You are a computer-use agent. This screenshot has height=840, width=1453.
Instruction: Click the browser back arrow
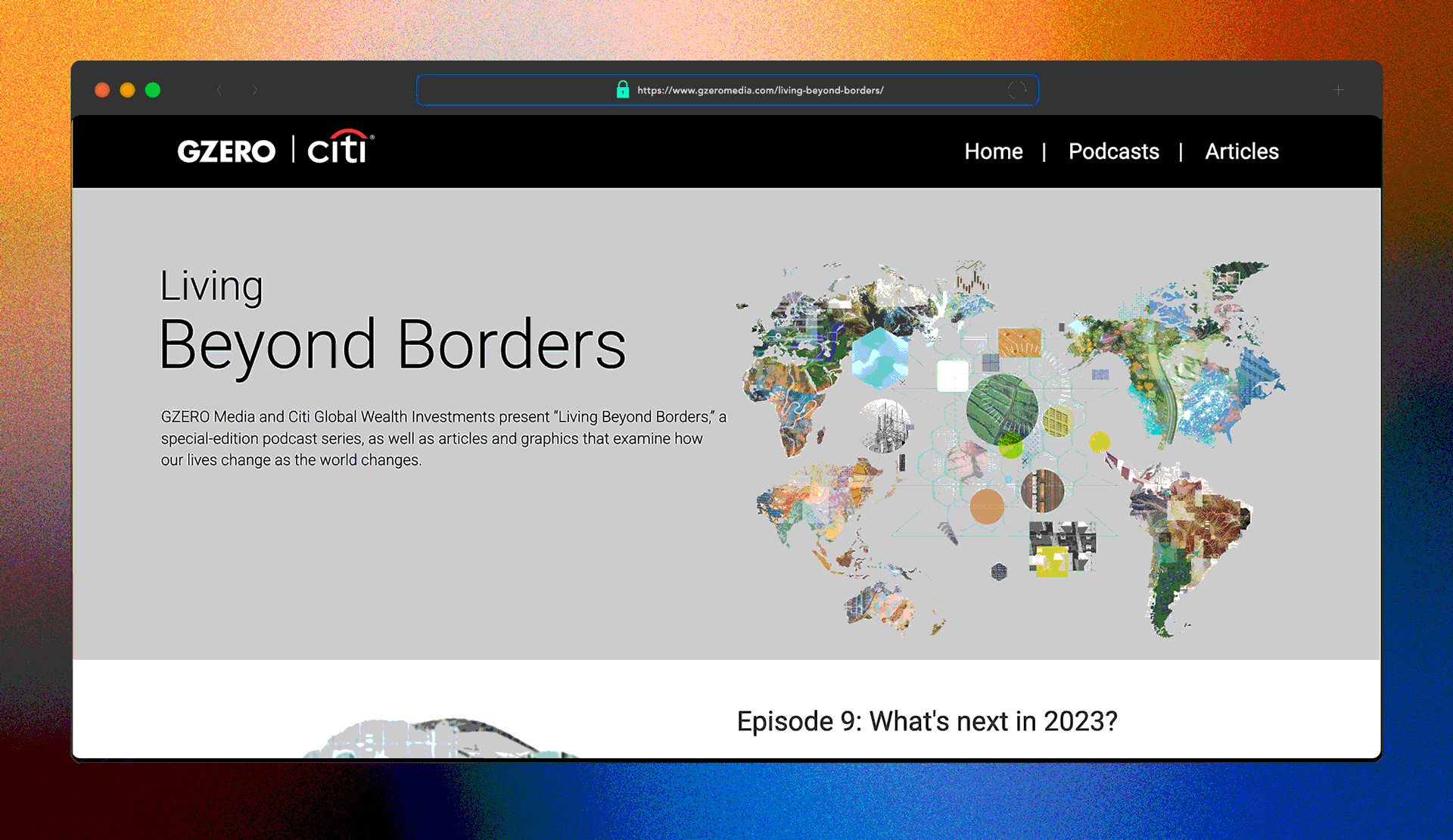[219, 90]
